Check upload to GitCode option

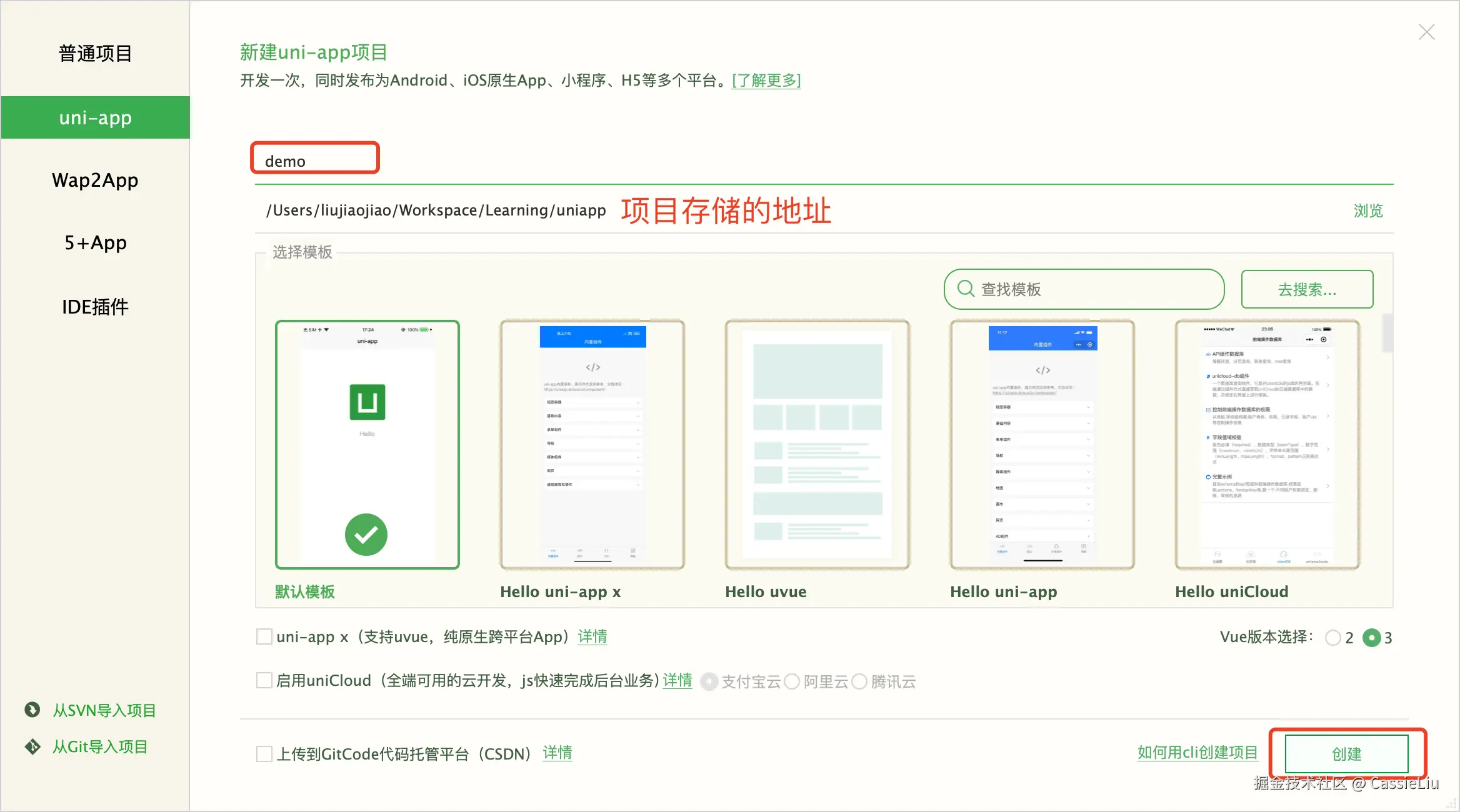pos(264,754)
